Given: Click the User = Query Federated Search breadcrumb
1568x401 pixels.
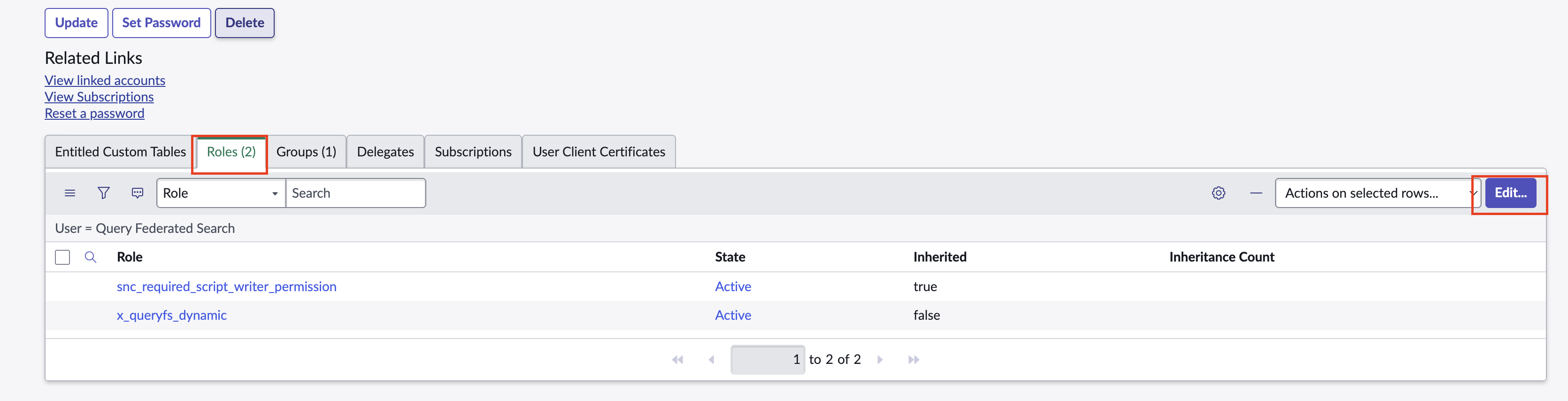Looking at the screenshot, I should [145, 228].
